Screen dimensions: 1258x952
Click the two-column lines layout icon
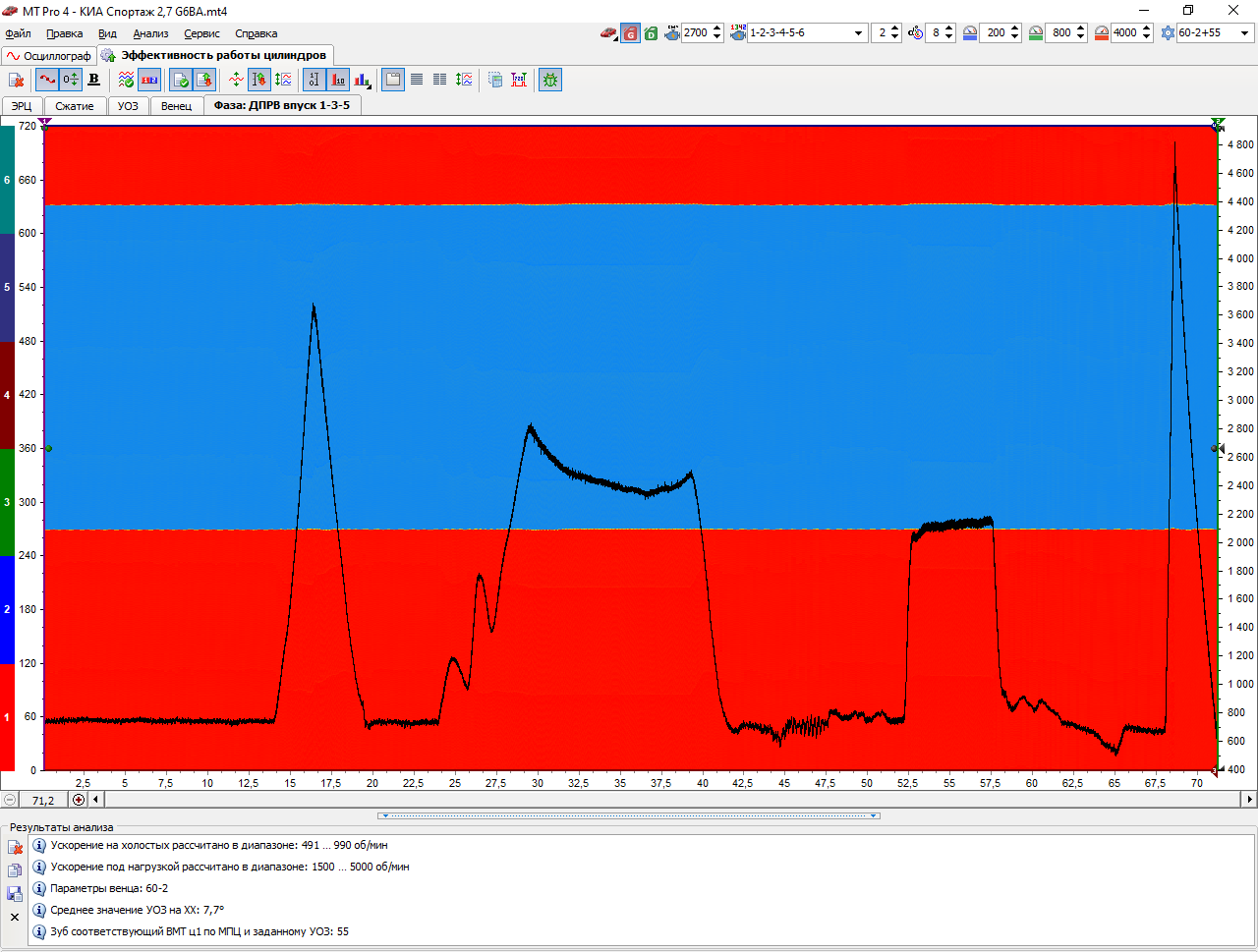[x=440, y=80]
